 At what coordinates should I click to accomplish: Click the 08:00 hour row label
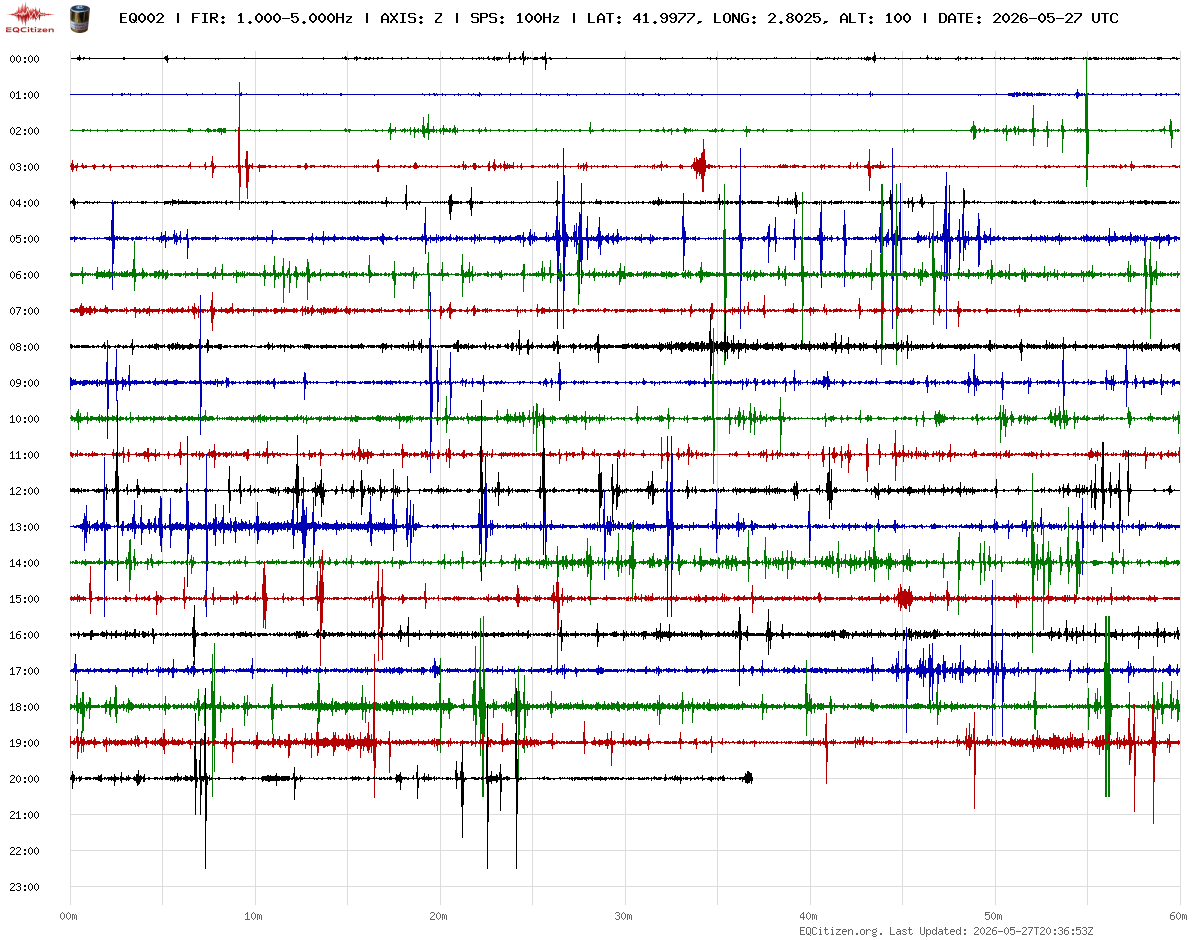(24, 347)
